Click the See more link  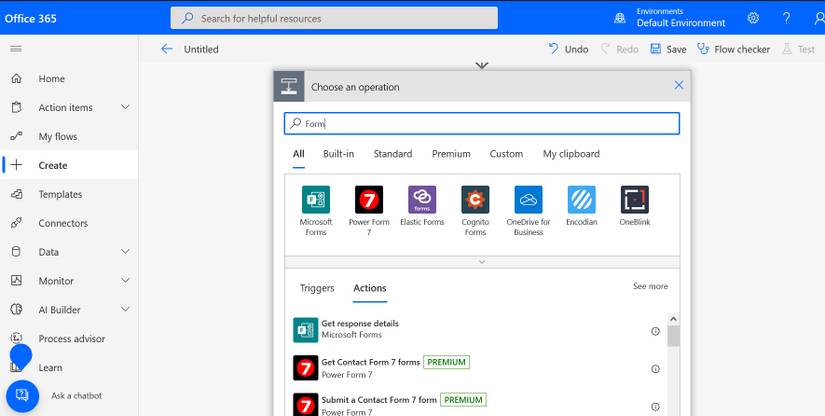pos(650,287)
